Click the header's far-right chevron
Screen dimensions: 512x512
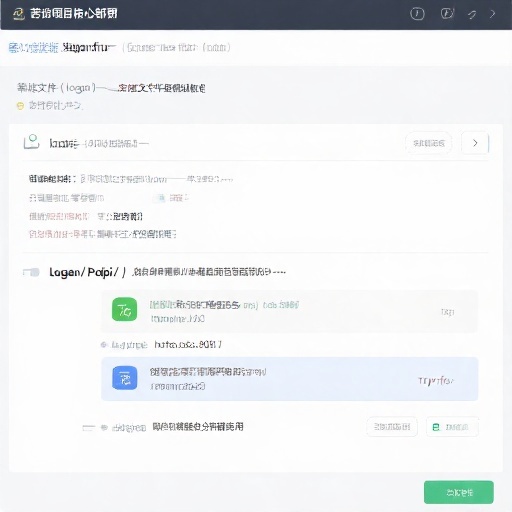(x=493, y=14)
